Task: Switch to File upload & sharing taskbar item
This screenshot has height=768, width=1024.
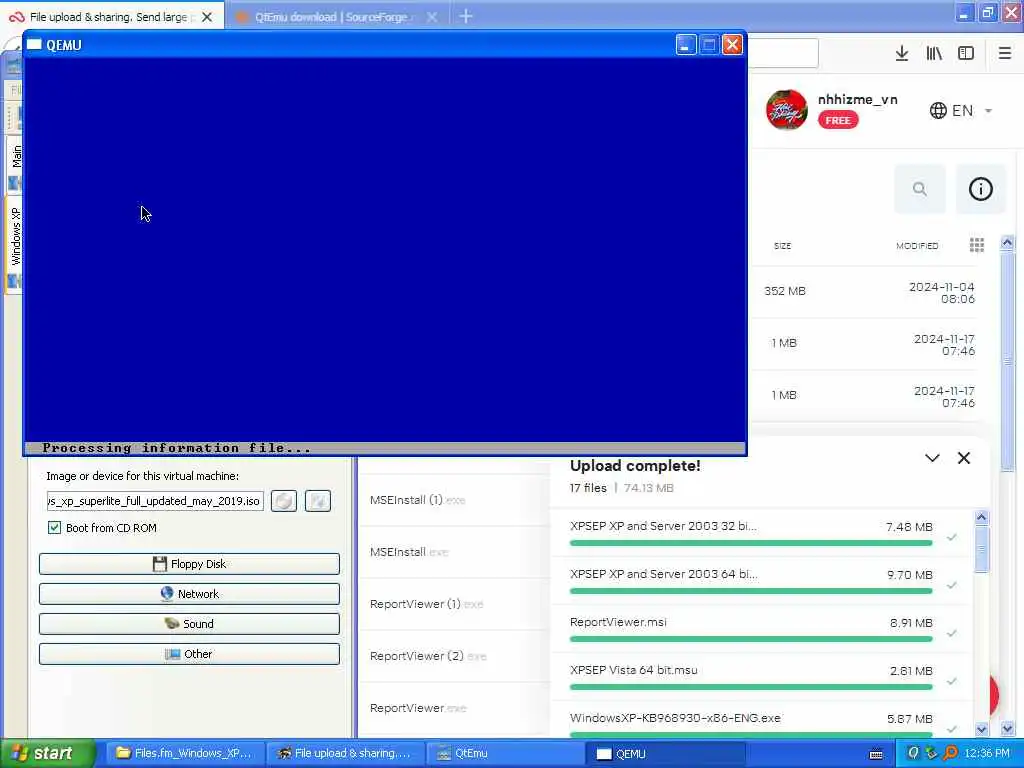Action: tap(345, 754)
